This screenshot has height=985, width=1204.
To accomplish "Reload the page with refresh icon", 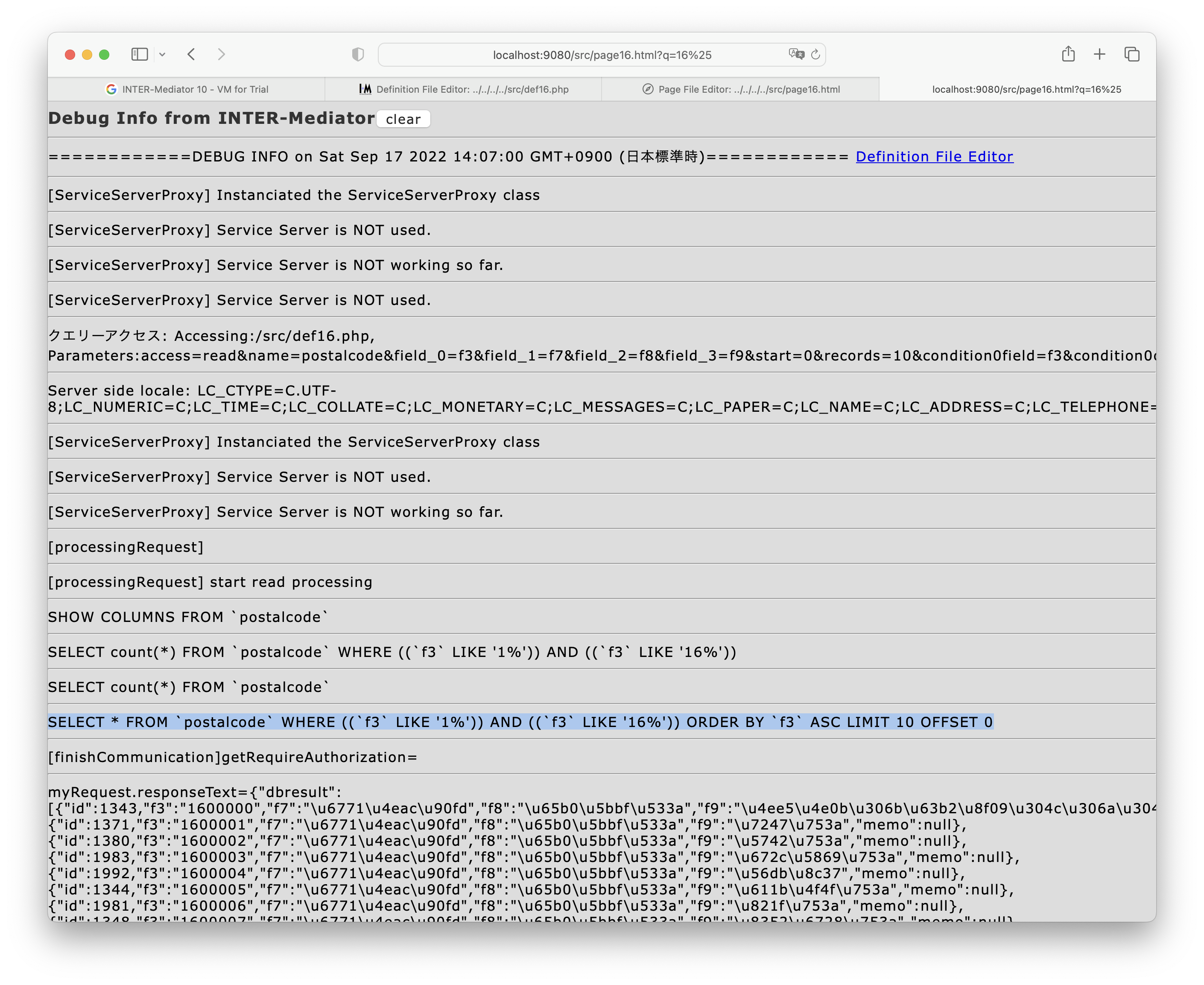I will point(815,55).
